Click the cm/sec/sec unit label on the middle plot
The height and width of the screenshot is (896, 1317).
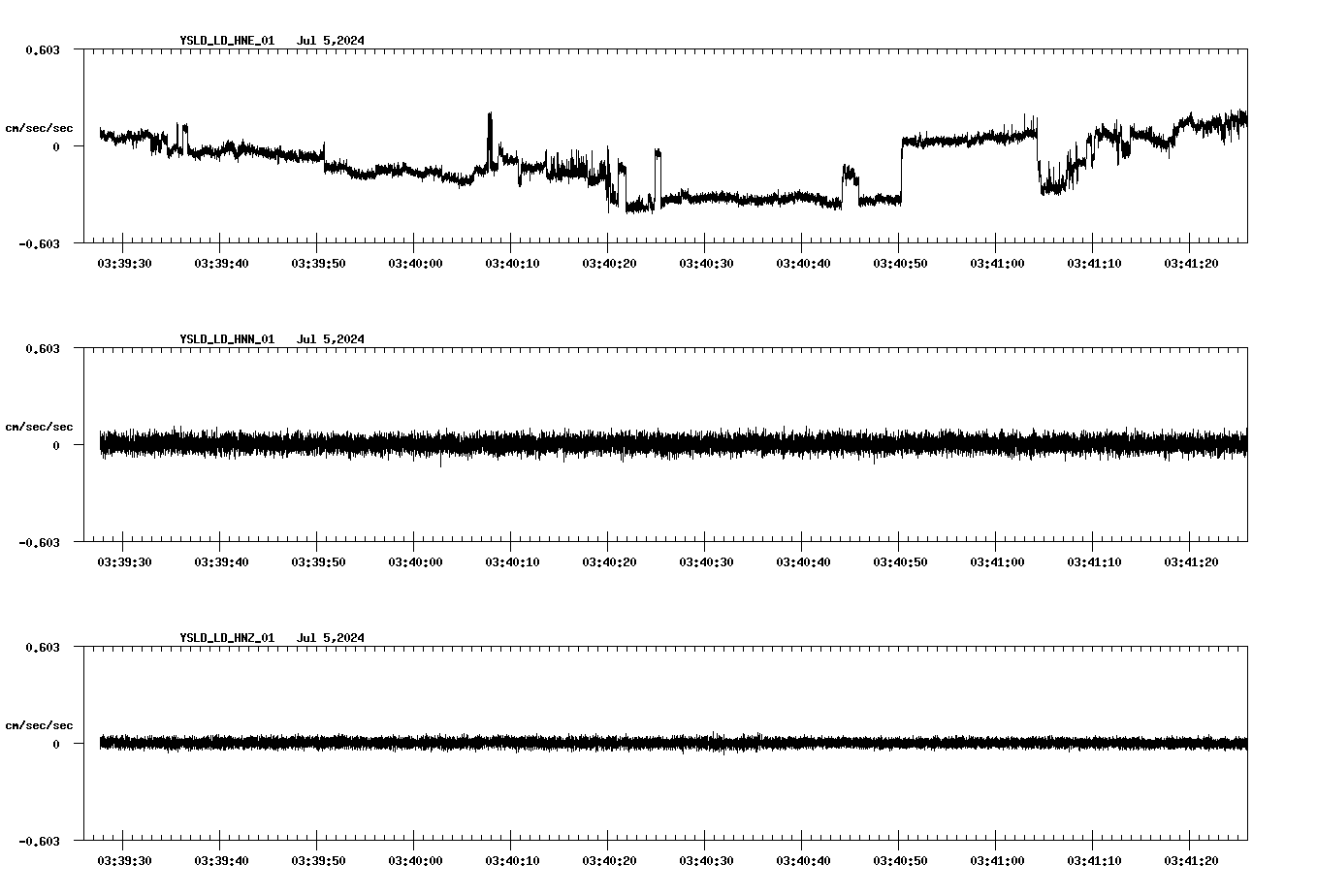[x=39, y=426]
